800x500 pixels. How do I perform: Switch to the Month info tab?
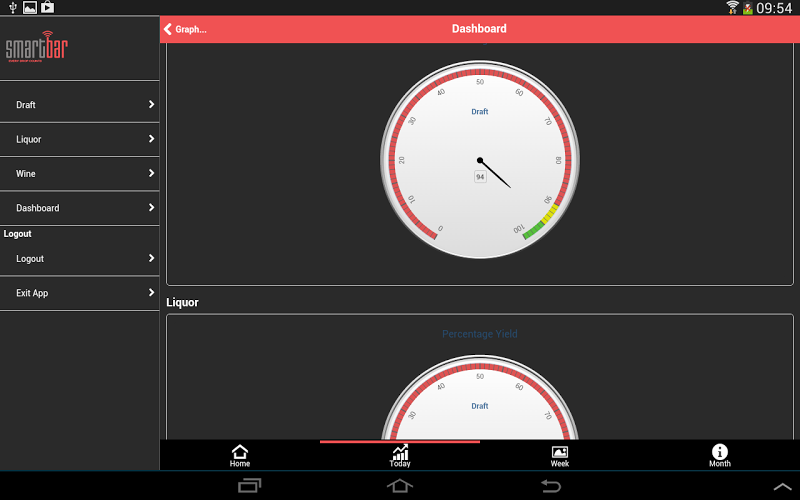point(720,456)
